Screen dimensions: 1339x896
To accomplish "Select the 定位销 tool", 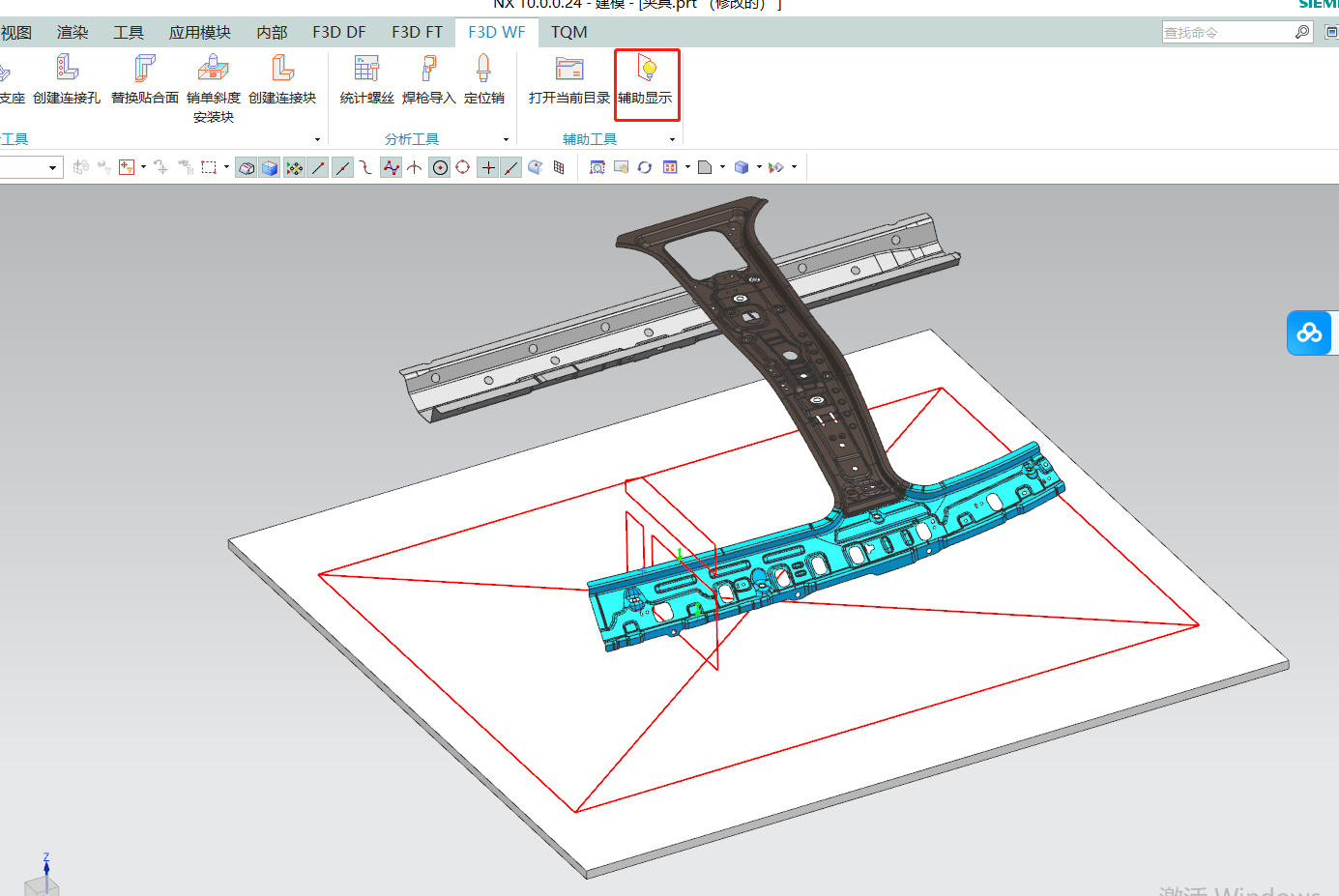I will 484,79.
